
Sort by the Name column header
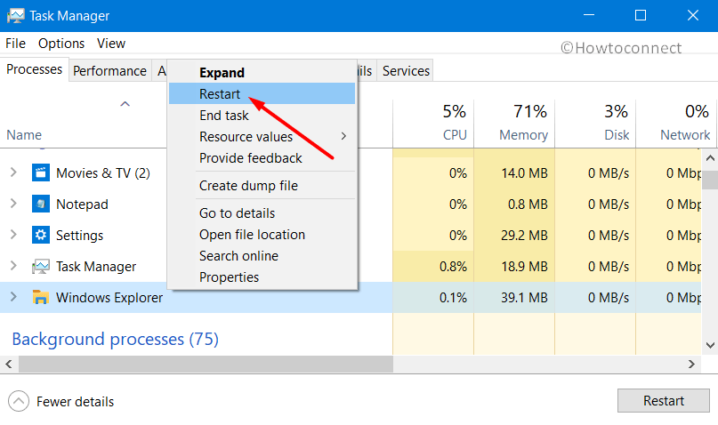tap(24, 135)
